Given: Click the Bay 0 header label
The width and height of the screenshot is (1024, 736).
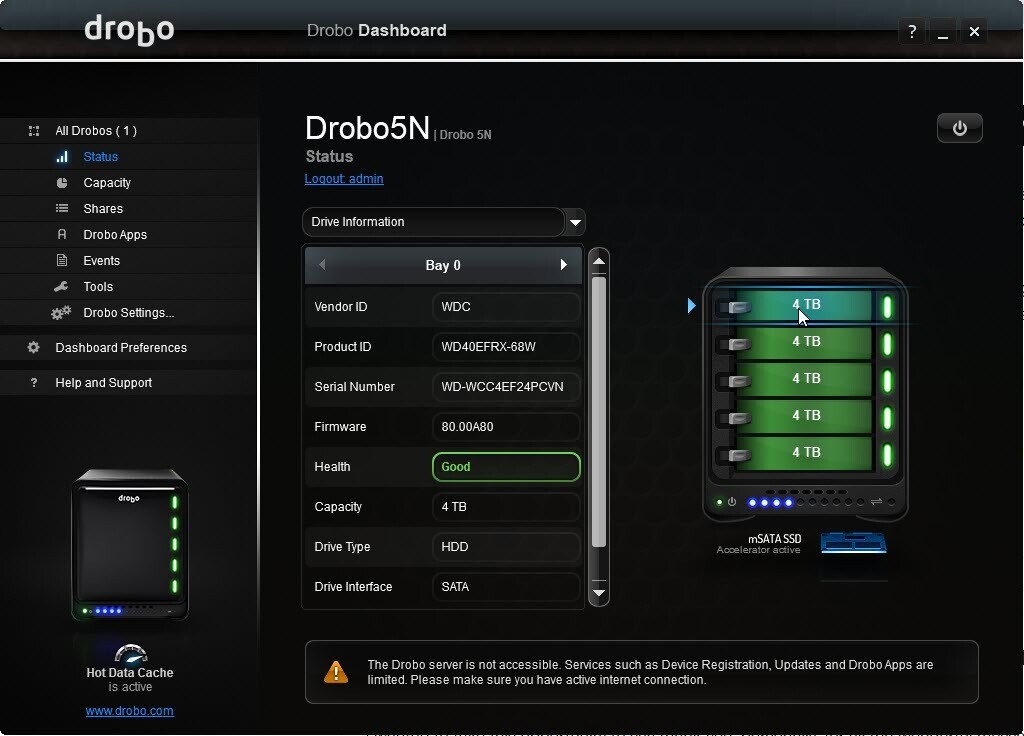Looking at the screenshot, I should 443,265.
